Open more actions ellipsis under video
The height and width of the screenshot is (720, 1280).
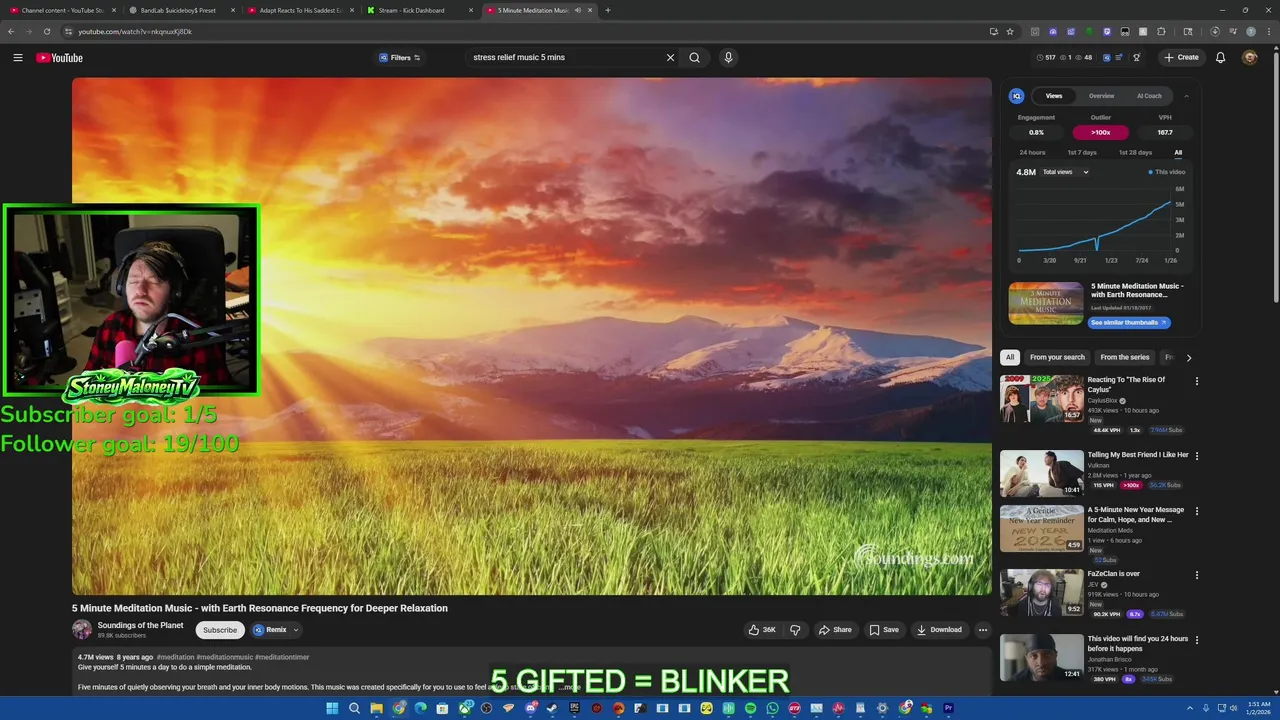(x=982, y=630)
